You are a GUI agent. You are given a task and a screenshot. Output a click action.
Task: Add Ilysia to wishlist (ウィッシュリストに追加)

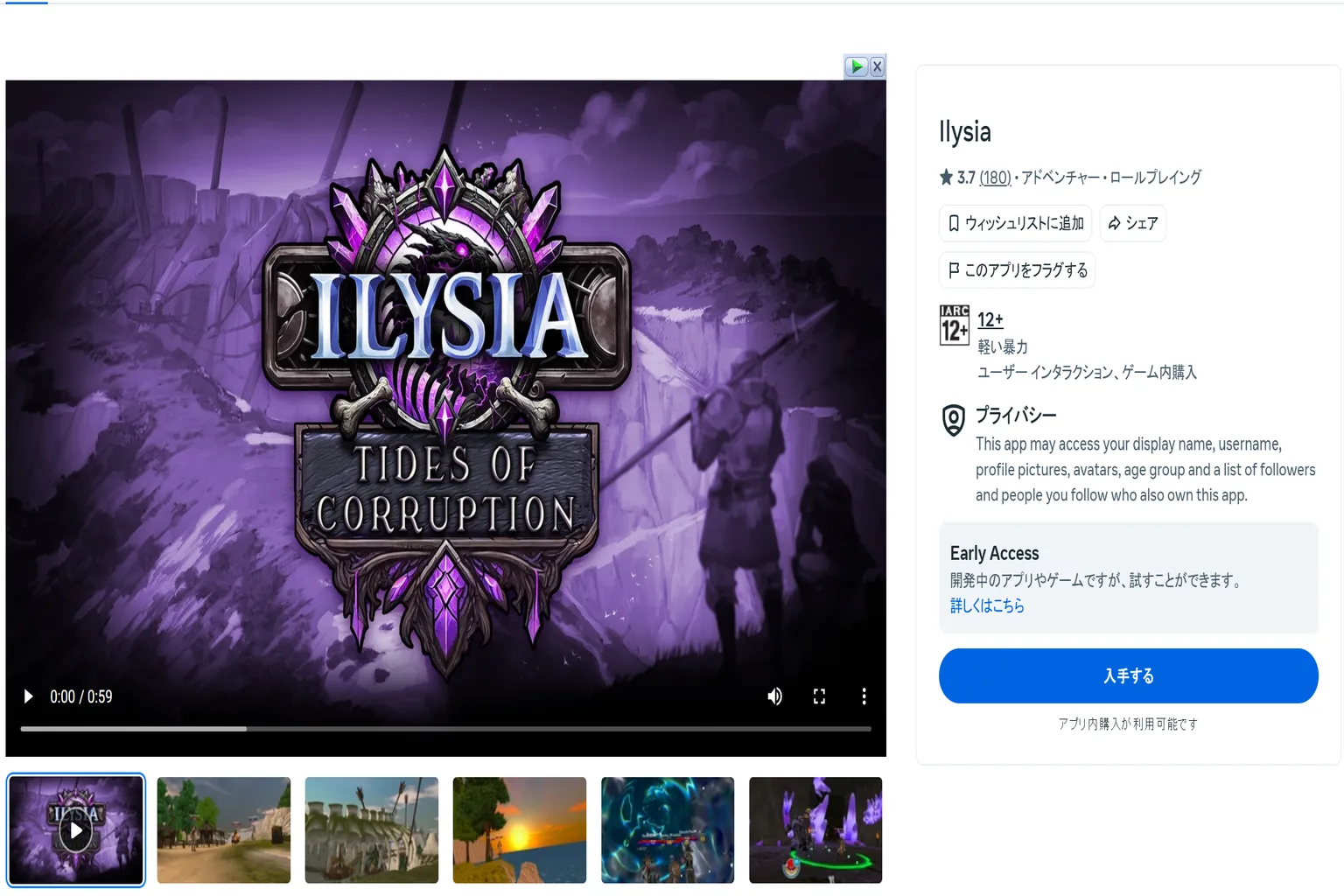pyautogui.click(x=1015, y=223)
